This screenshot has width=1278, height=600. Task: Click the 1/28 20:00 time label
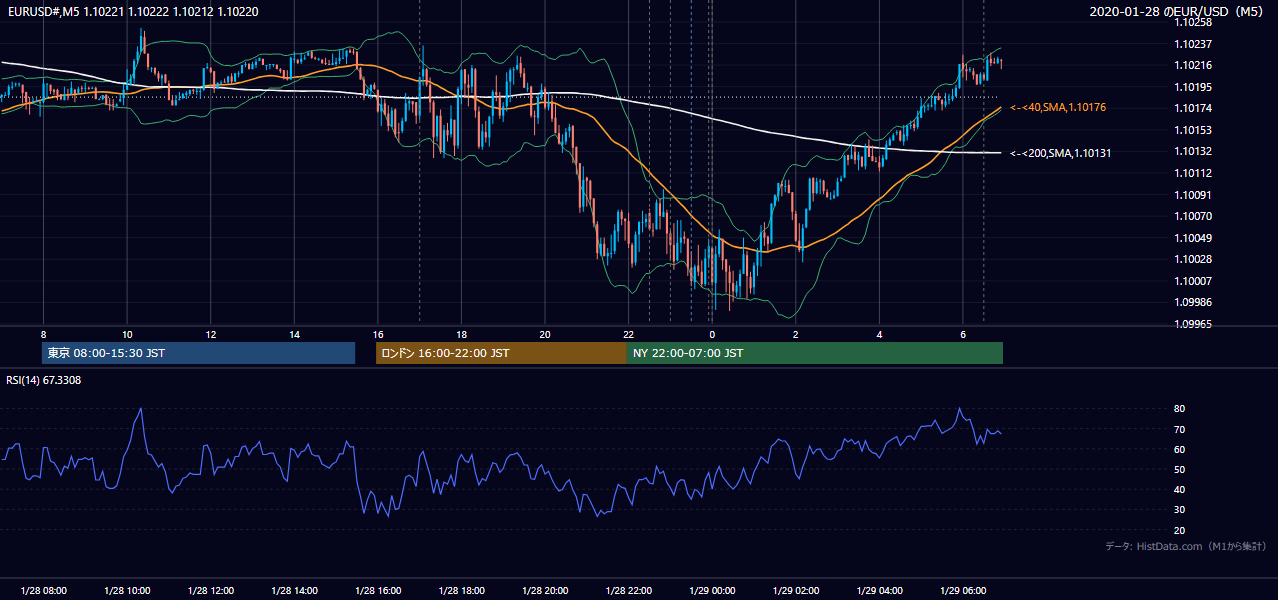point(545,590)
